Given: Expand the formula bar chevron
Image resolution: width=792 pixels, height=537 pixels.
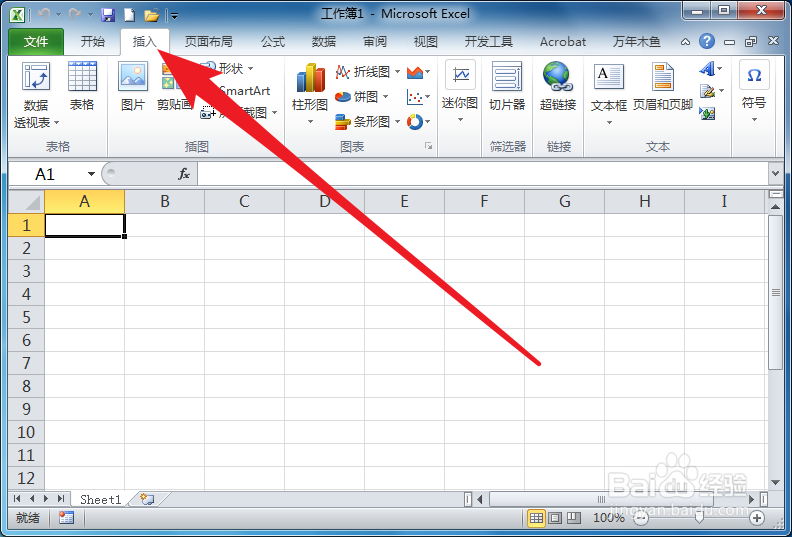Looking at the screenshot, I should click(775, 174).
